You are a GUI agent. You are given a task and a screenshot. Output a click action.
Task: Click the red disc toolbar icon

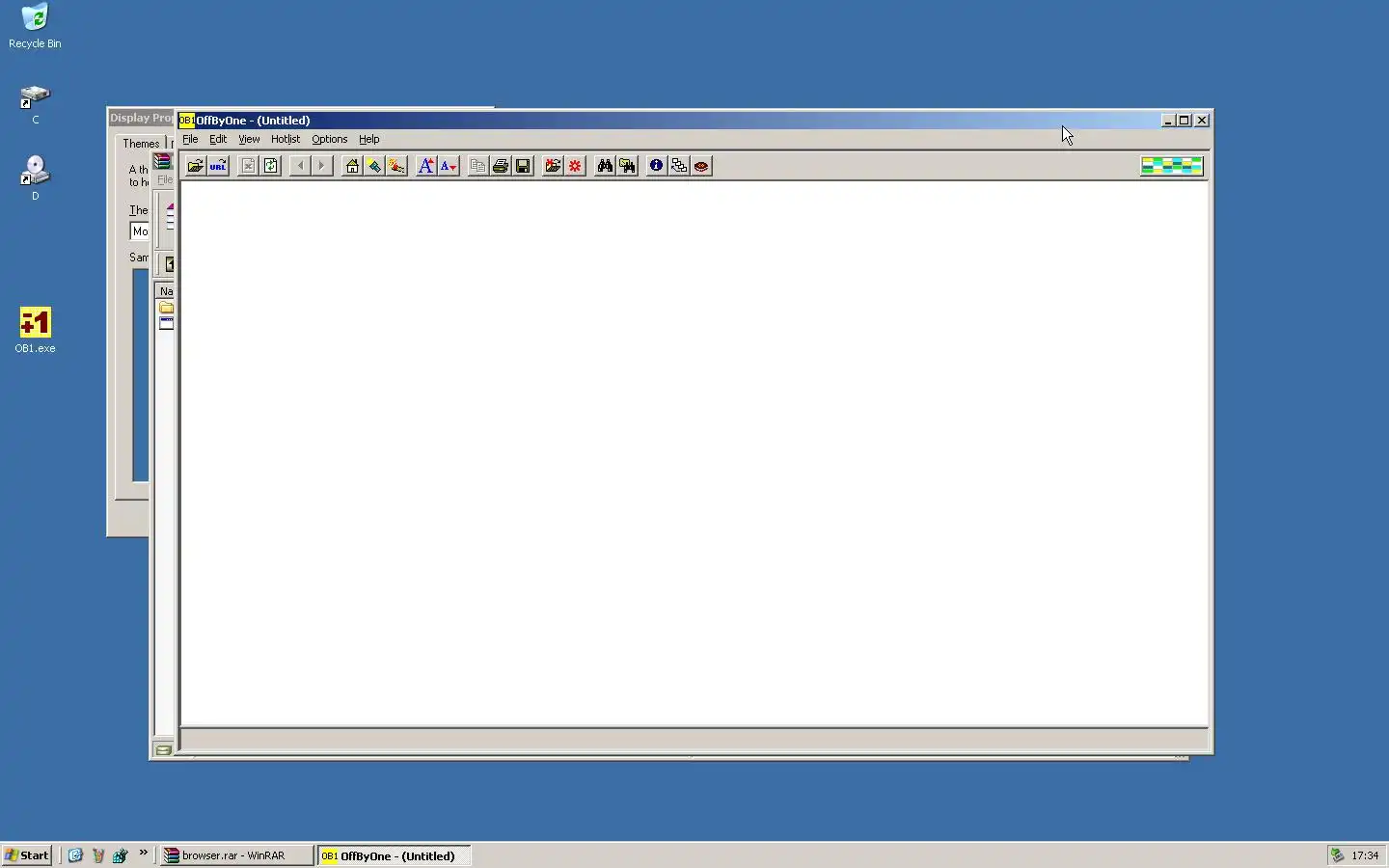(701, 166)
